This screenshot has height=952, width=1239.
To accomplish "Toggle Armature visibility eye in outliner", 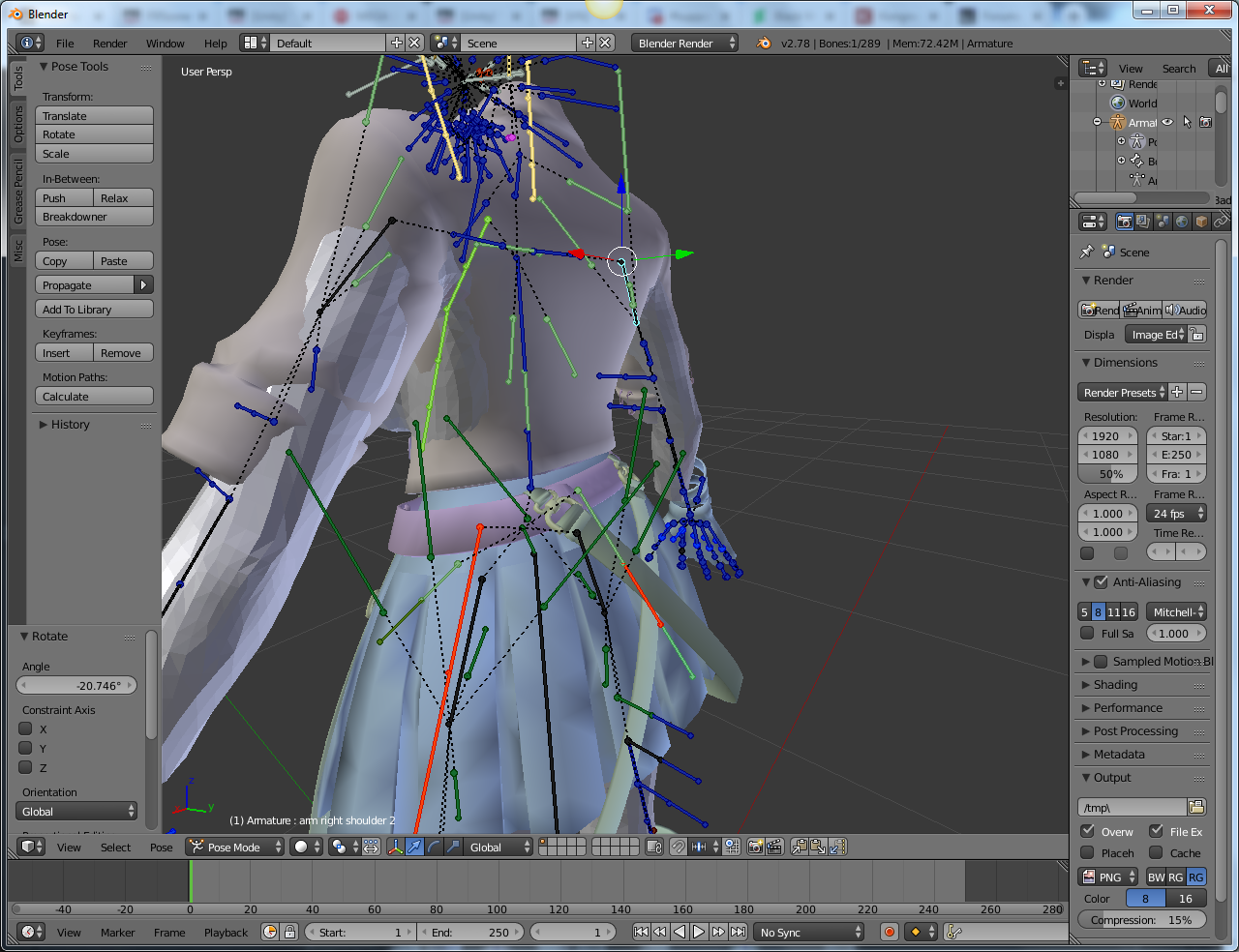I will (1167, 122).
